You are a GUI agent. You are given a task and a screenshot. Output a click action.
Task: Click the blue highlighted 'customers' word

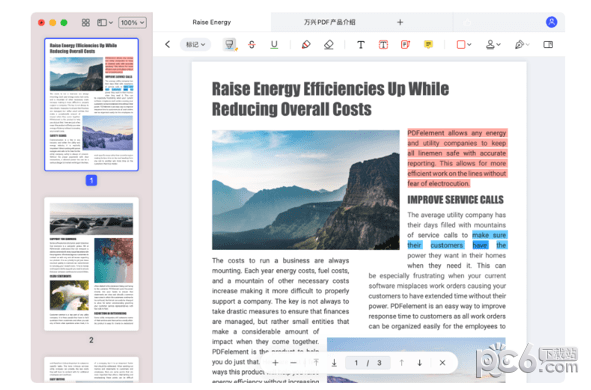(x=447, y=245)
